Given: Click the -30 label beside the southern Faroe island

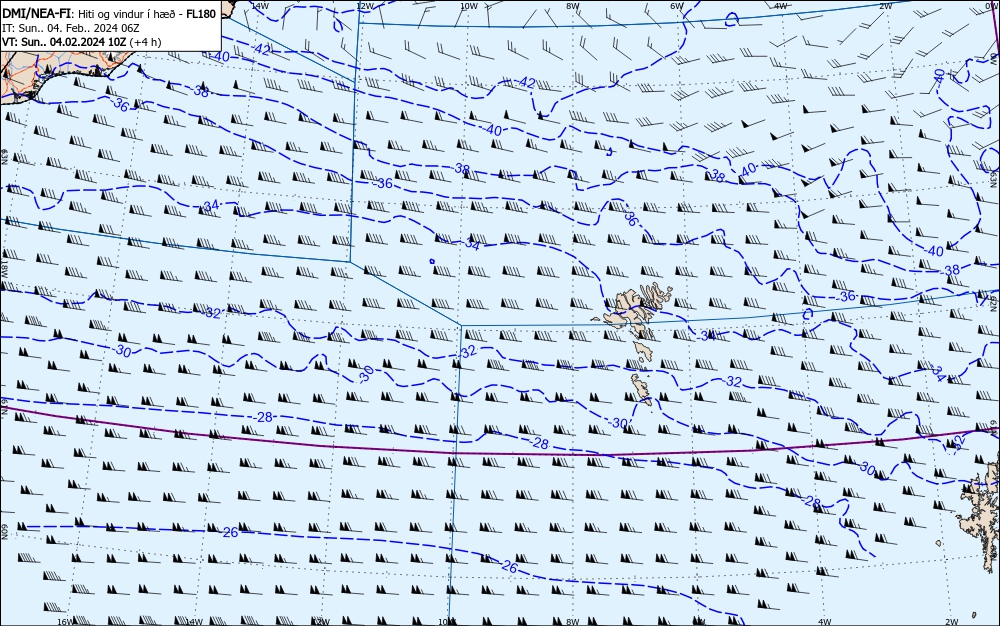Looking at the screenshot, I should click(618, 423).
